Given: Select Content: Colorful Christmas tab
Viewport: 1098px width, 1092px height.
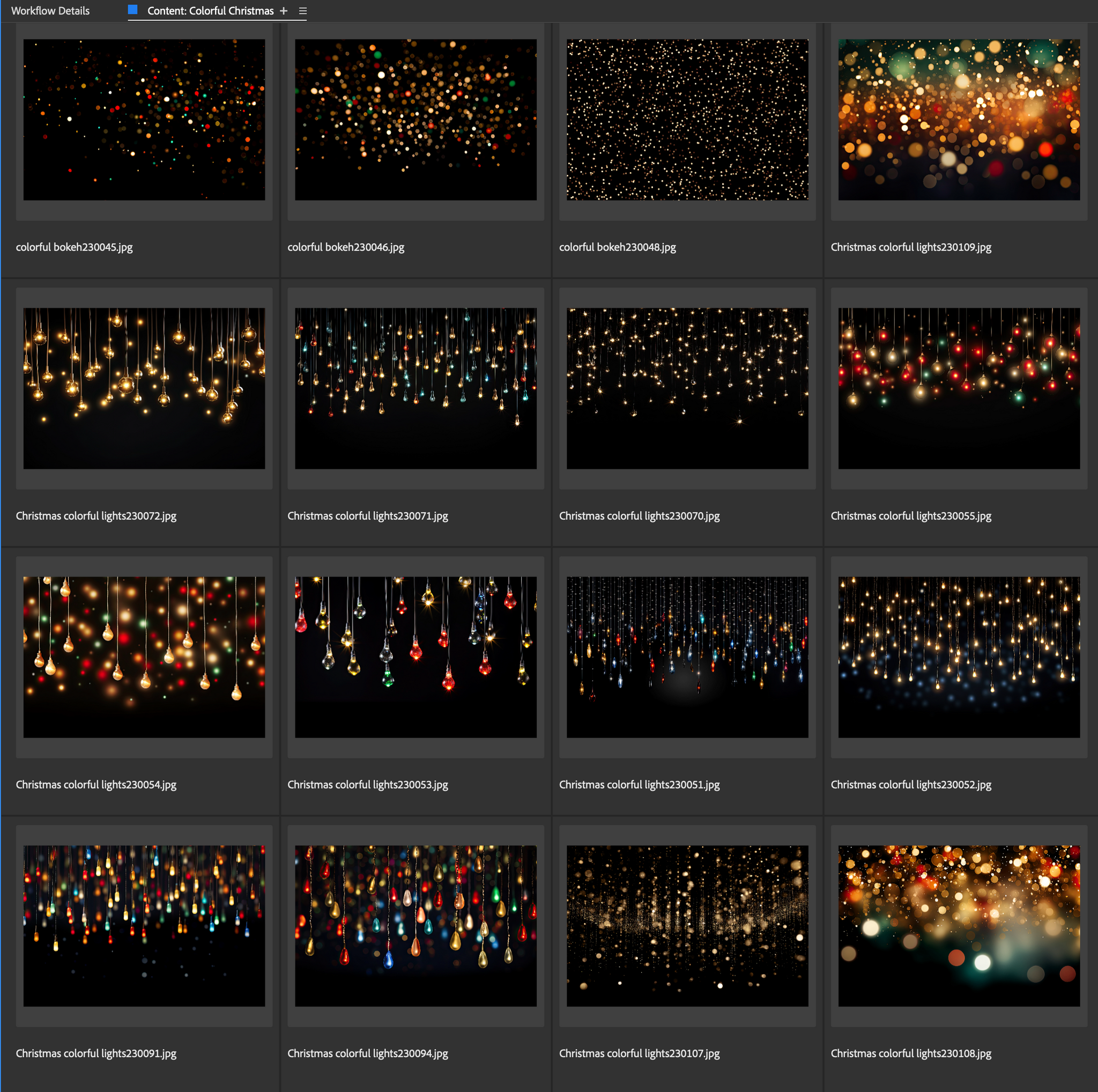Looking at the screenshot, I should tap(210, 11).
